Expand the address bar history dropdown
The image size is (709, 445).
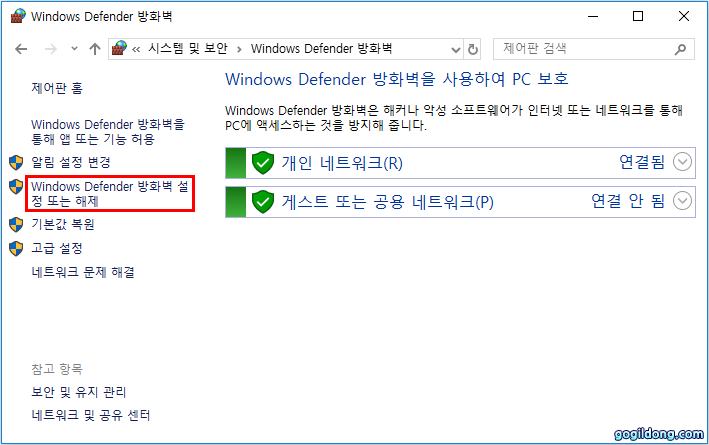click(x=456, y=49)
